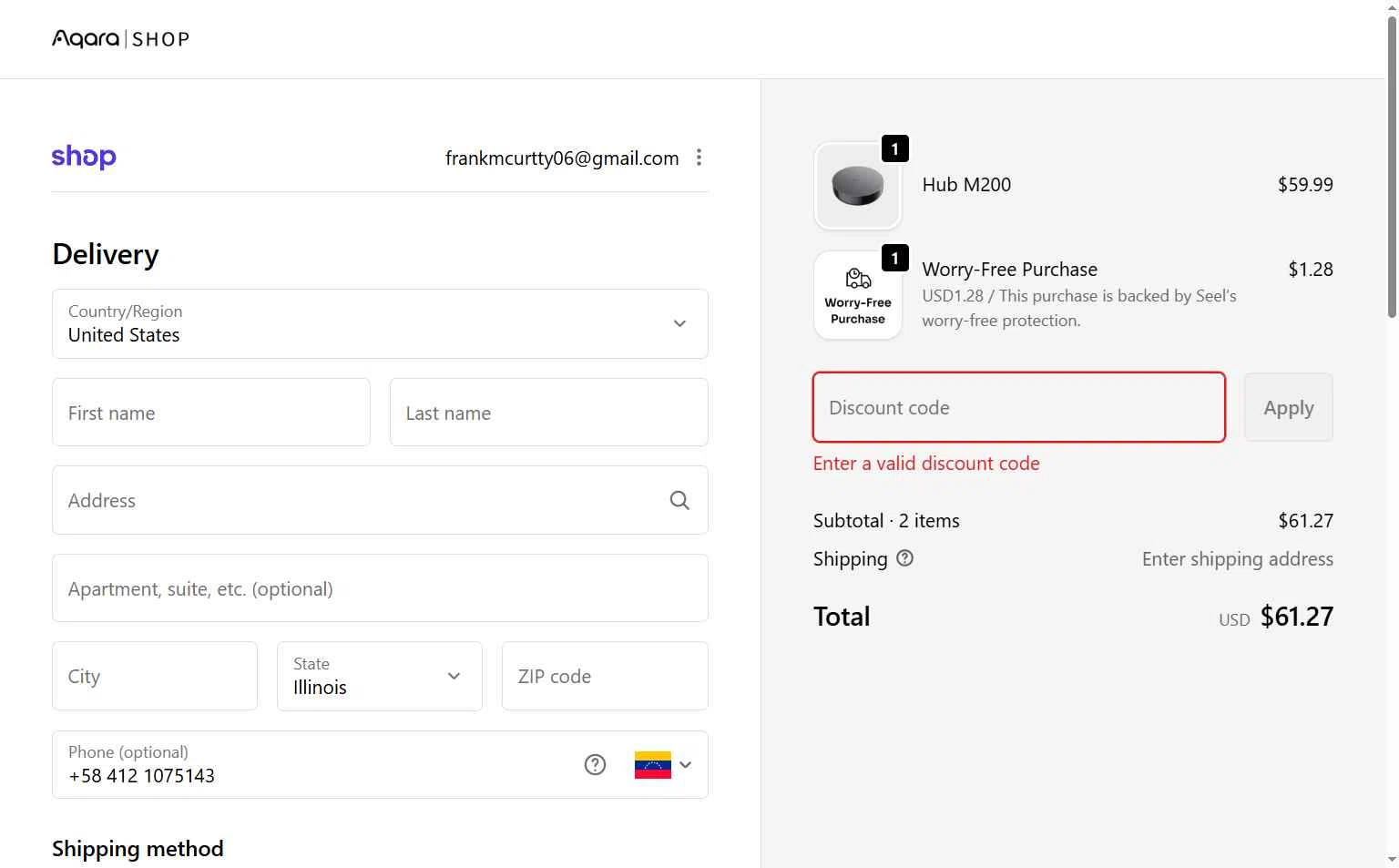Viewport: 1399px width, 868px height.
Task: Click the address search magnifier icon
Action: (x=679, y=500)
